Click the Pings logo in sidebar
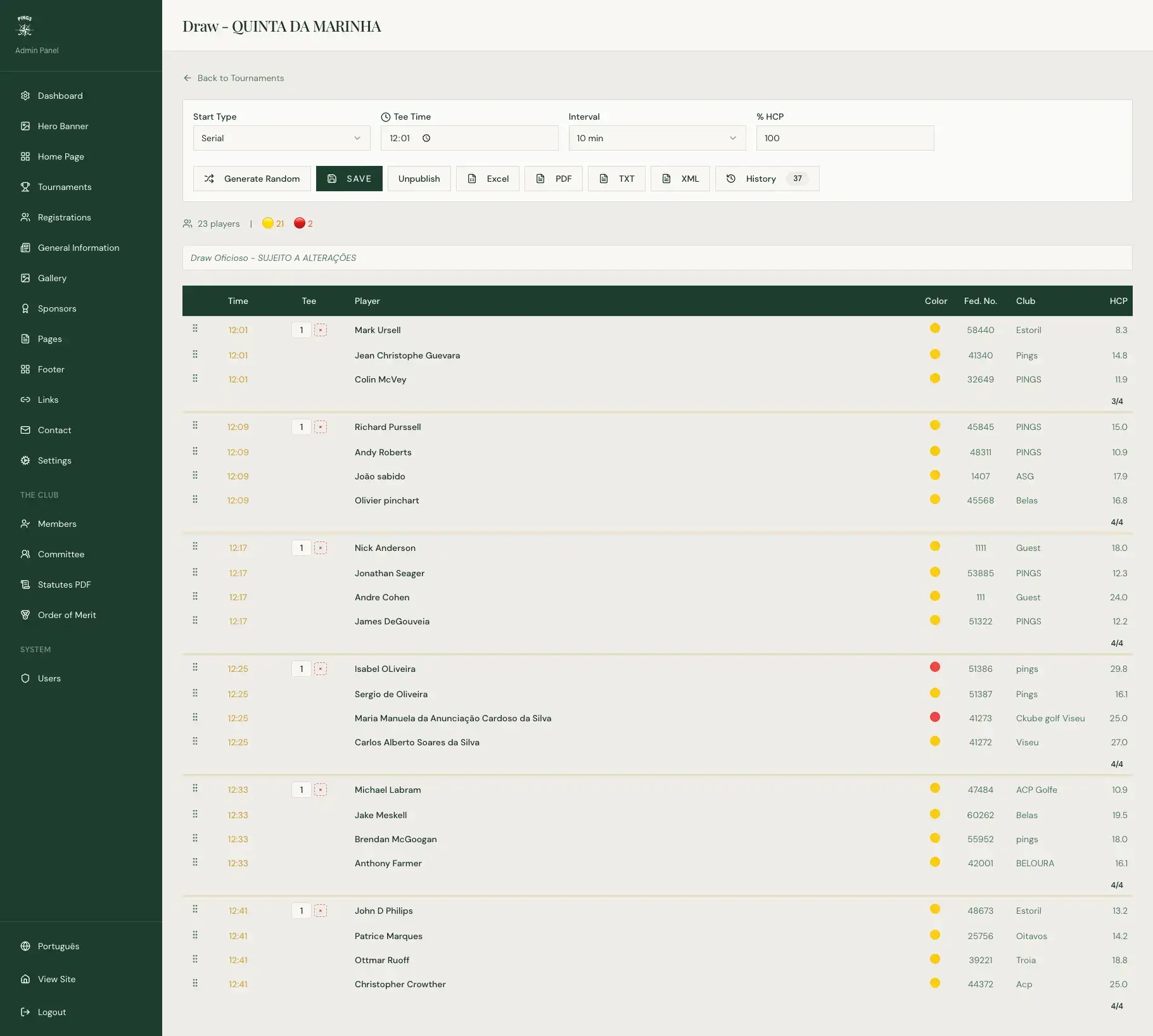 (25, 26)
